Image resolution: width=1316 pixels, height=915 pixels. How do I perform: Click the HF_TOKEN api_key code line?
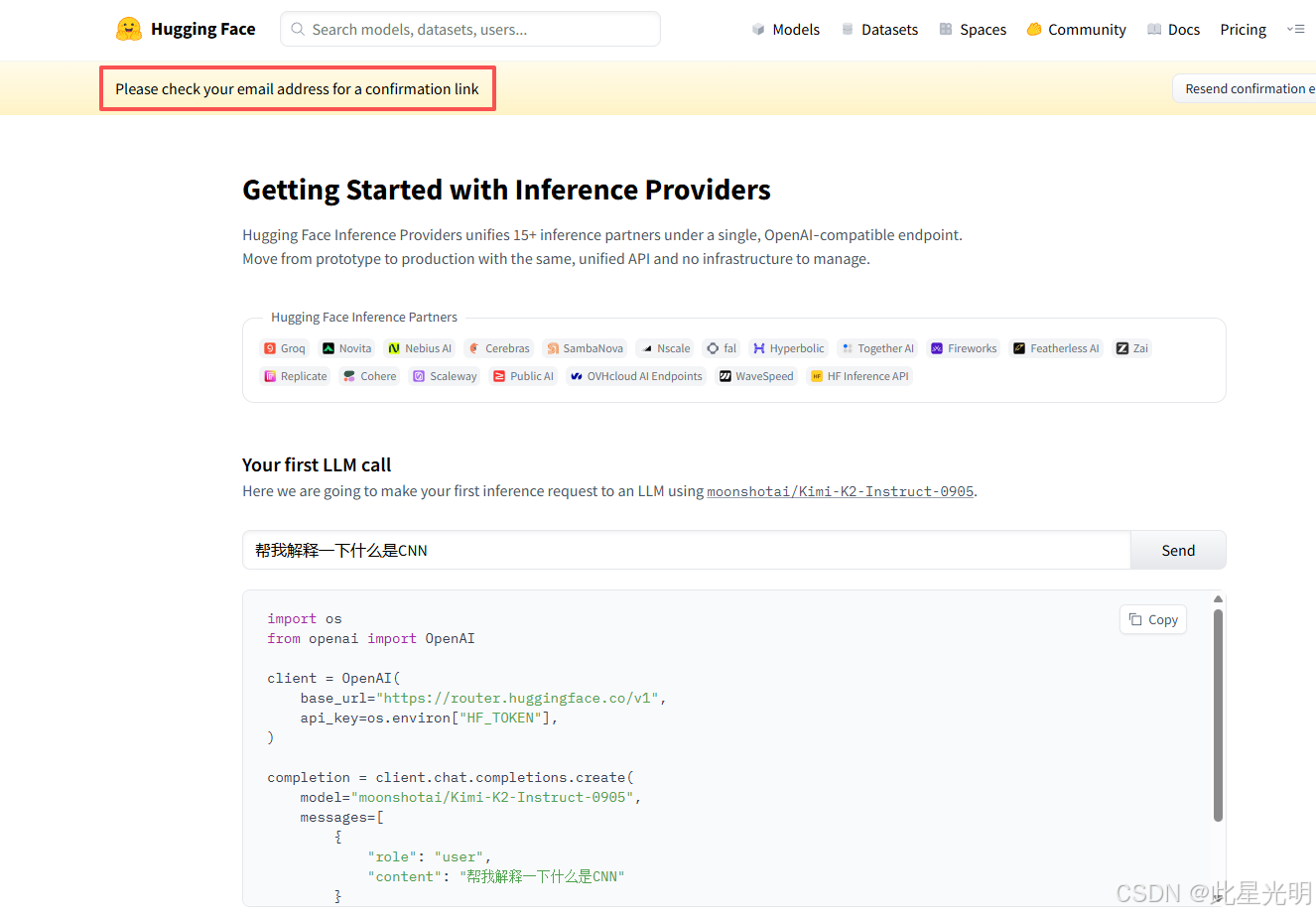point(429,718)
